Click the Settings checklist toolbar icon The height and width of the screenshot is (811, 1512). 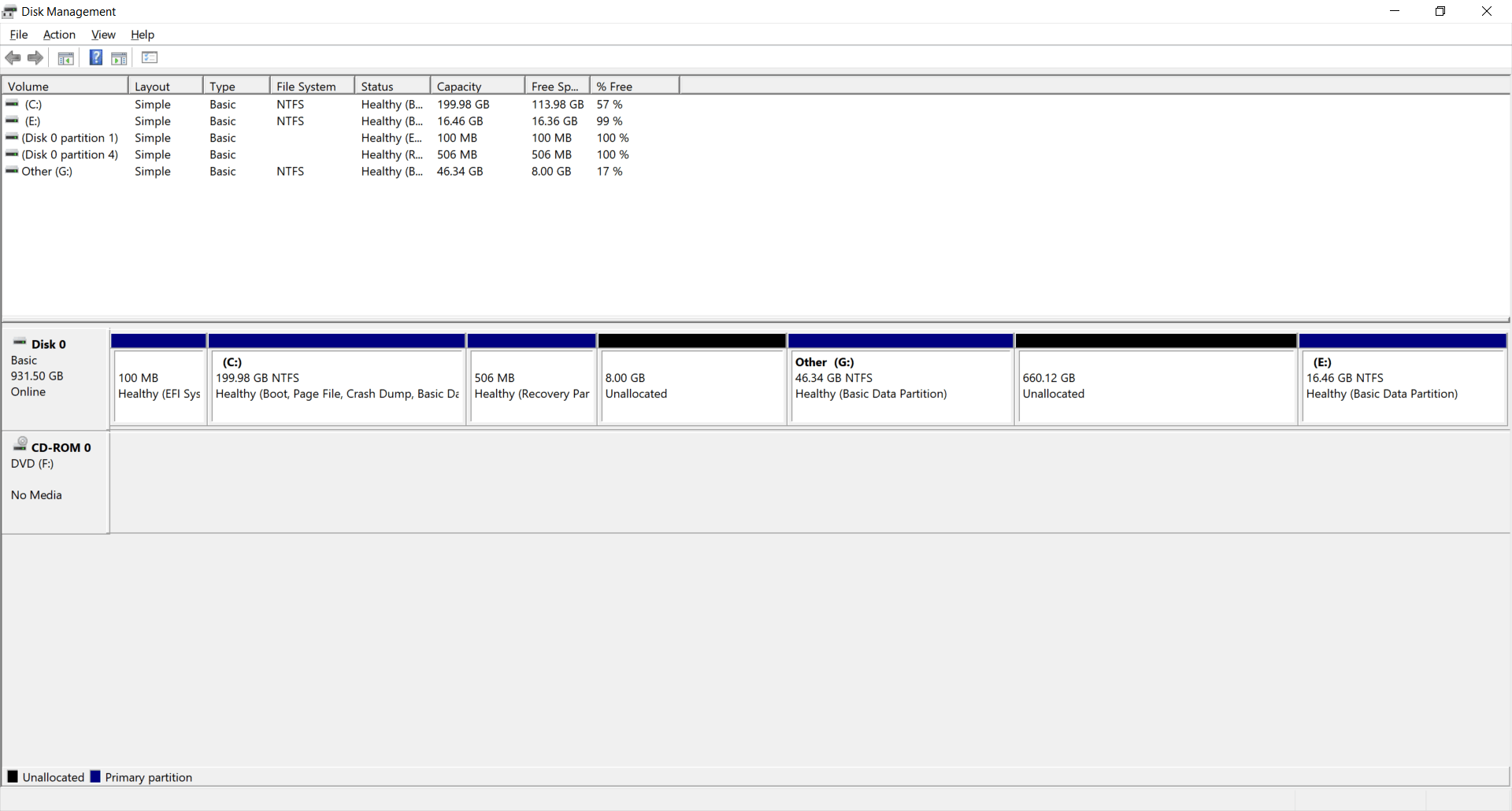click(x=150, y=57)
